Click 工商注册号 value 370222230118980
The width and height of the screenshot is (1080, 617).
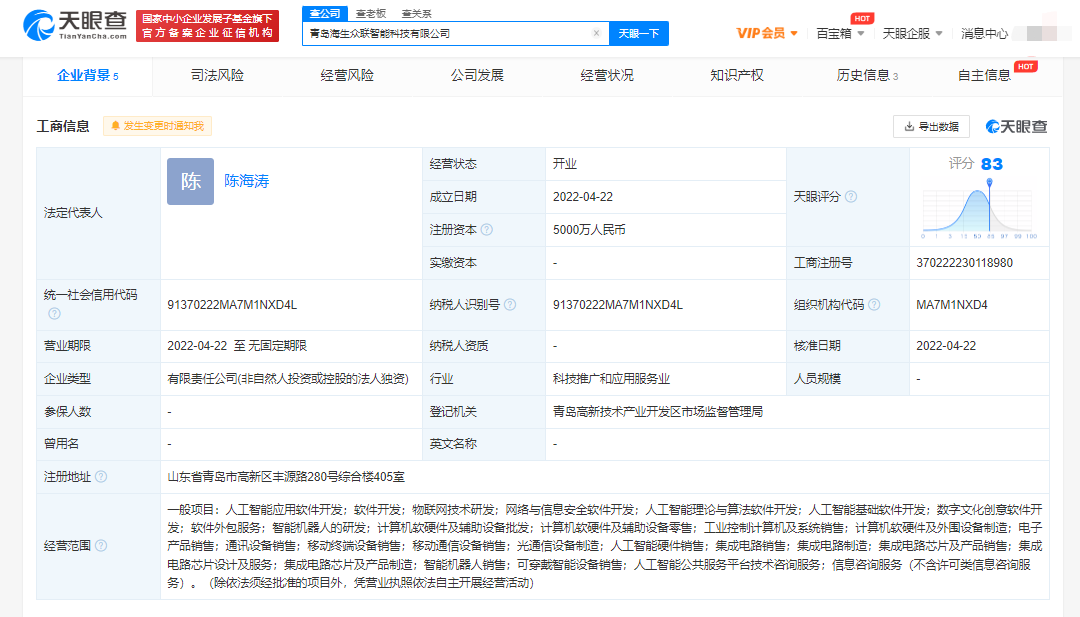964,262
